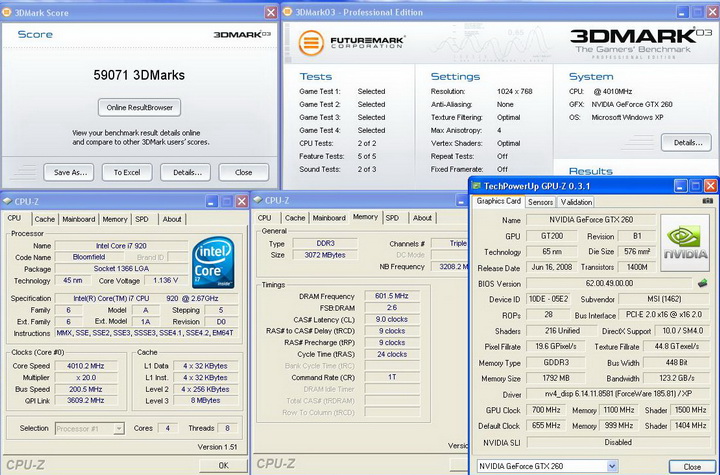Click the 3DMark03 Professional Edition title bar icon

click(288, 12)
